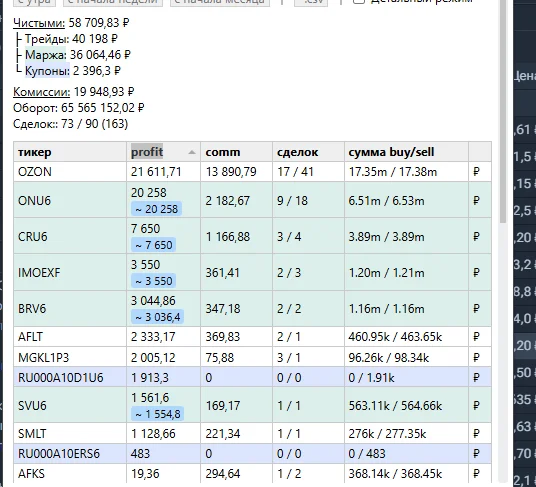Click the profit column sort arrow

192,152
